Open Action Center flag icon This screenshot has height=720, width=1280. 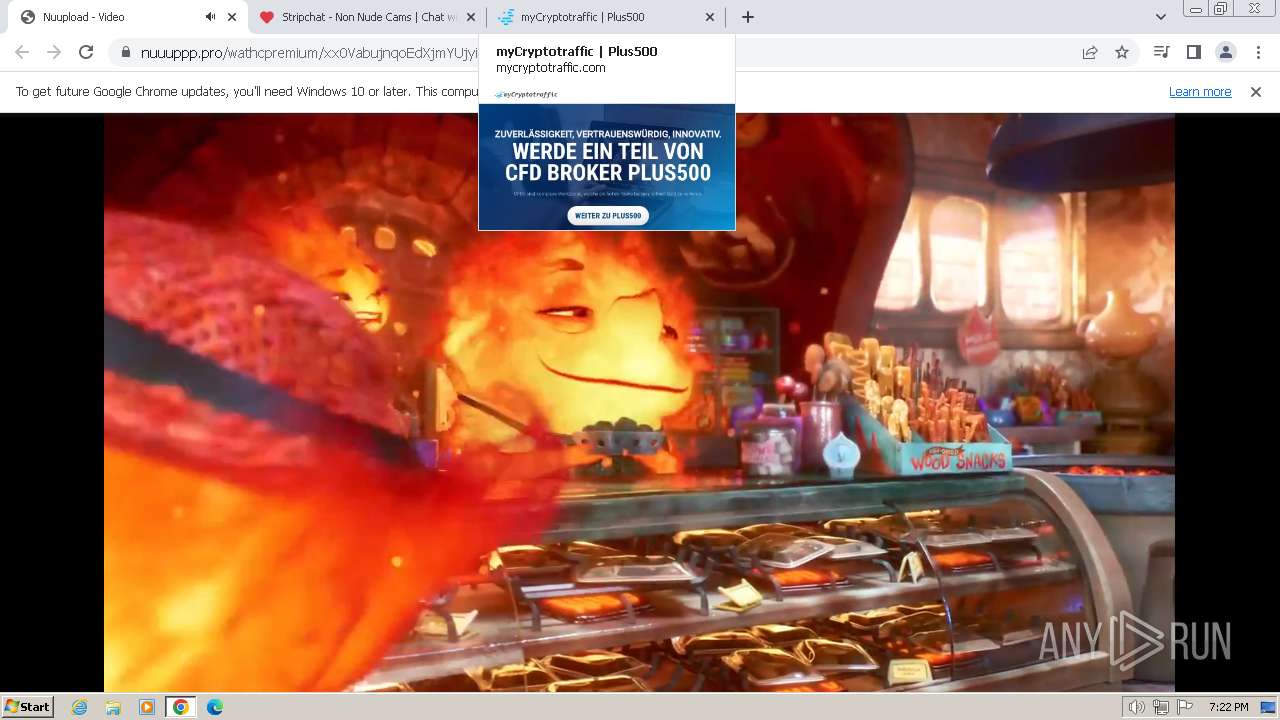click(1184, 707)
